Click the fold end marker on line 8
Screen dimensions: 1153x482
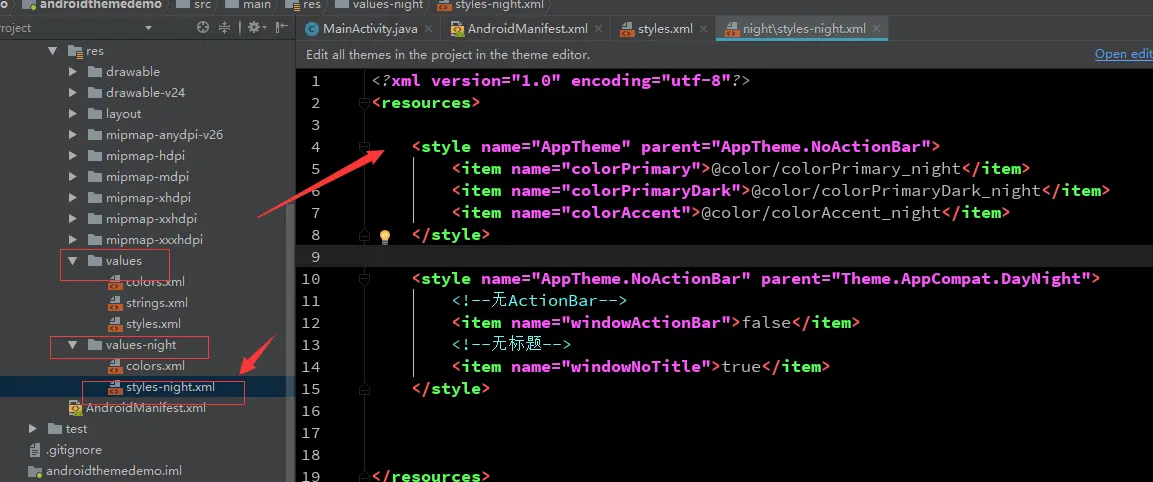point(364,235)
